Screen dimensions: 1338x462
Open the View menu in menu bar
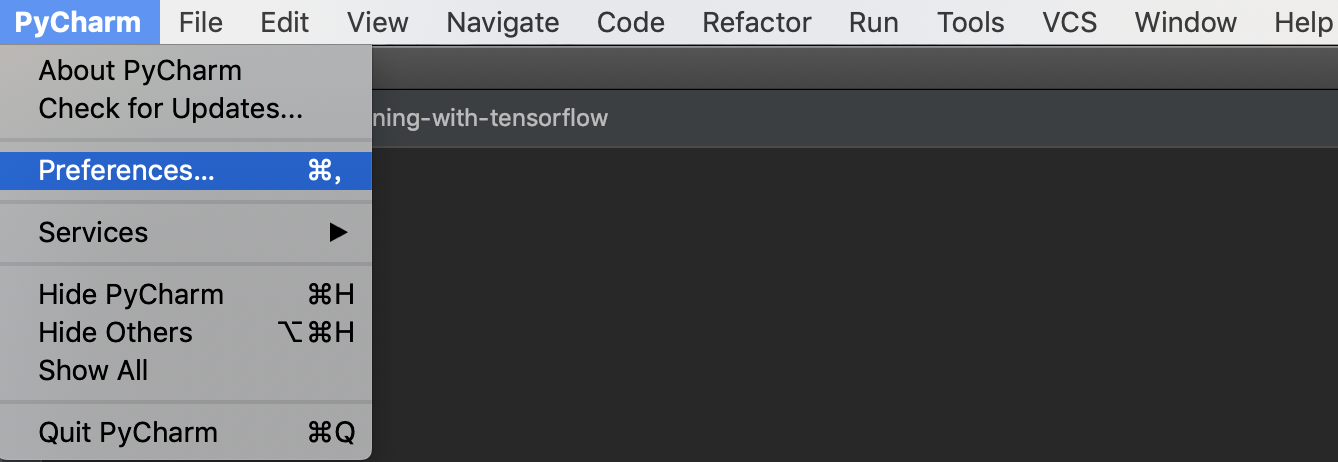click(x=378, y=22)
